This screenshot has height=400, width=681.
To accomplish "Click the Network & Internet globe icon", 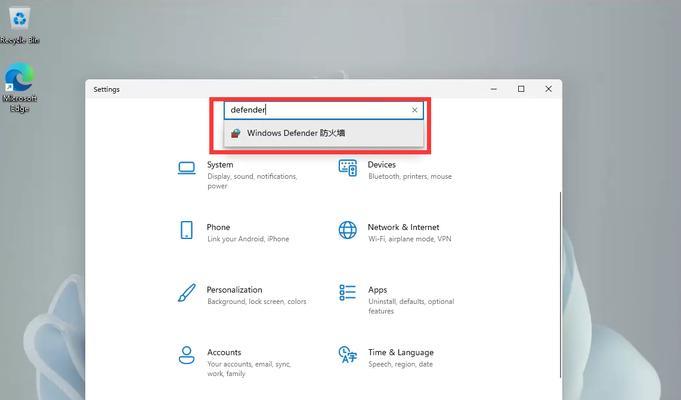I will pyautogui.click(x=348, y=230).
